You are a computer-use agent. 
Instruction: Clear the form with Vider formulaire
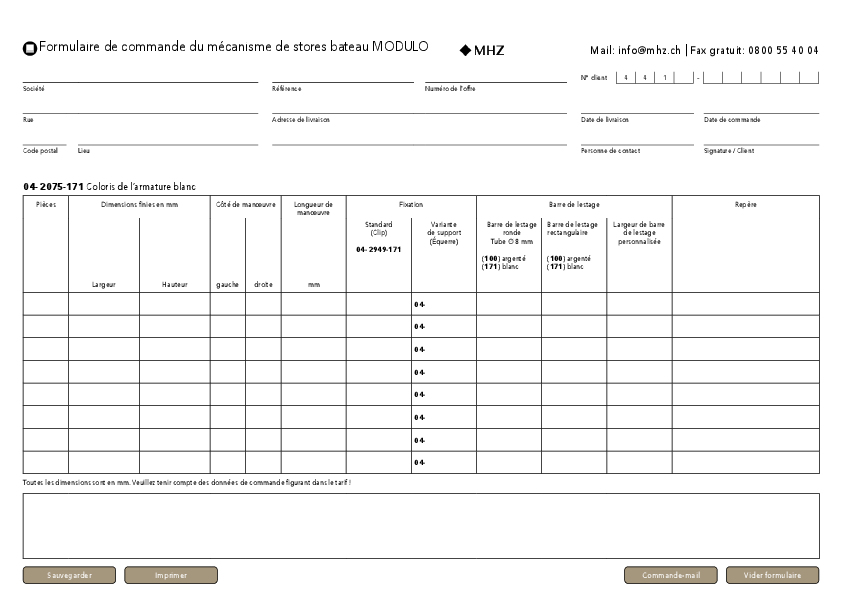tap(772, 575)
